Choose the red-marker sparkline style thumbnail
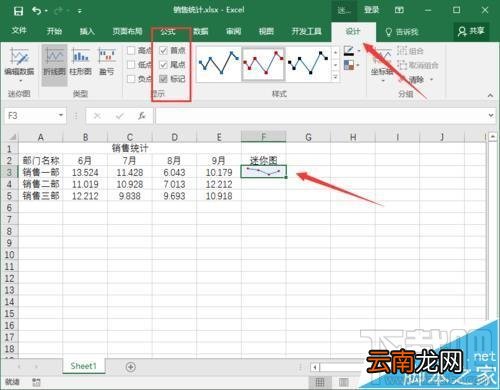500x390 pixels. (x=263, y=64)
